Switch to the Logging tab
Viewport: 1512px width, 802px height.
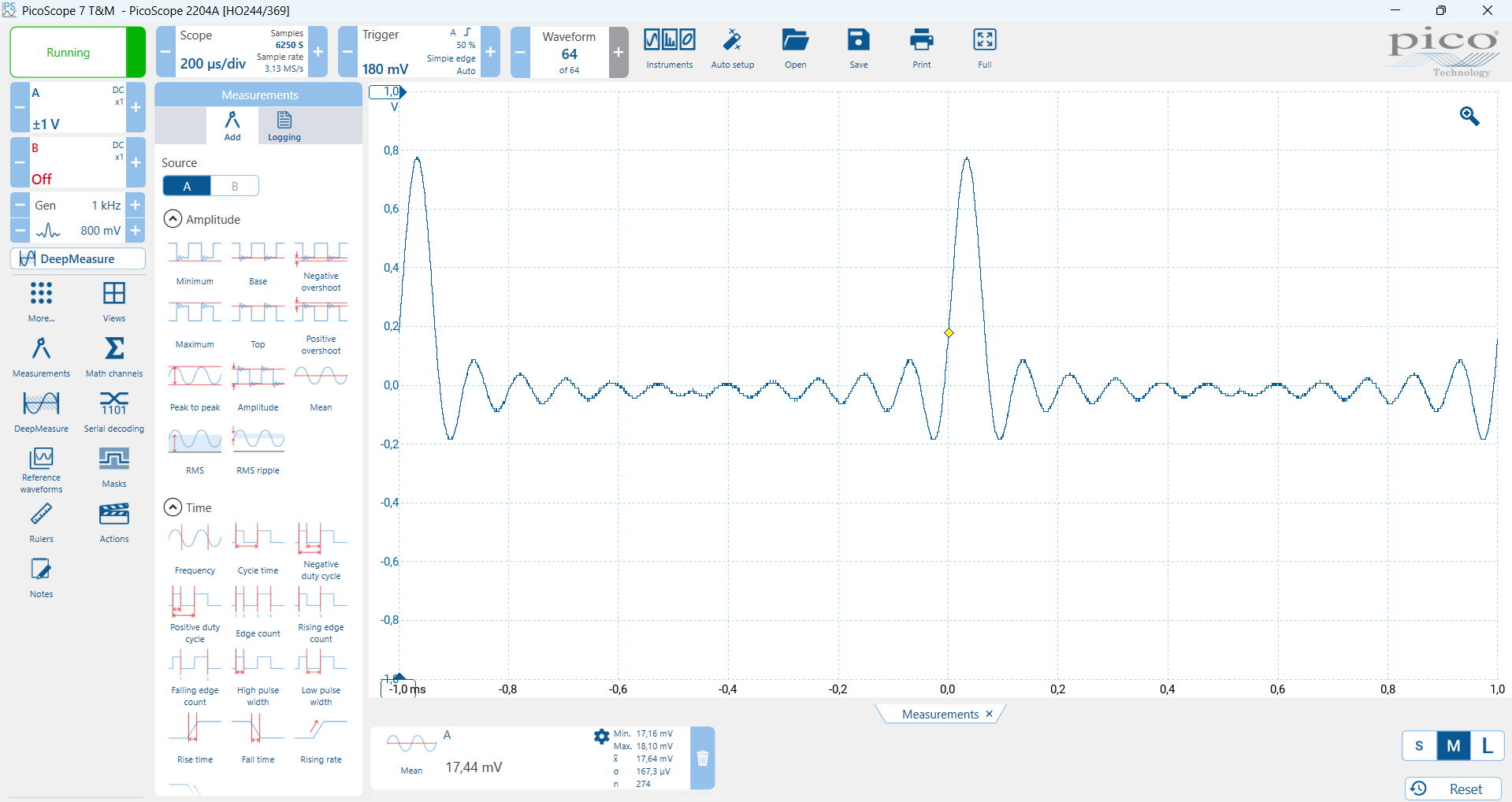coord(284,125)
